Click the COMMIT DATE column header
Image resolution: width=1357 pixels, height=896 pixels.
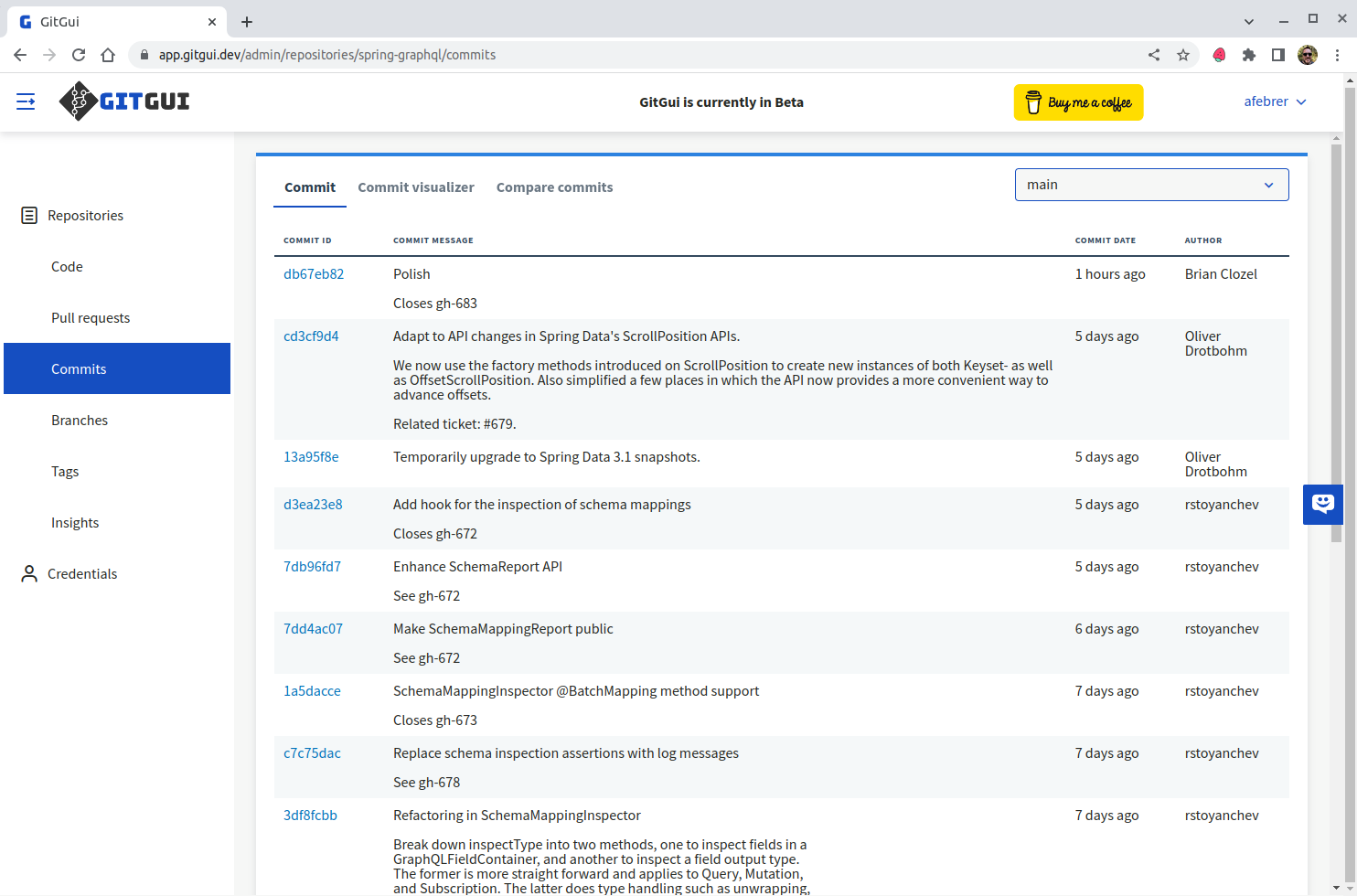point(1105,240)
